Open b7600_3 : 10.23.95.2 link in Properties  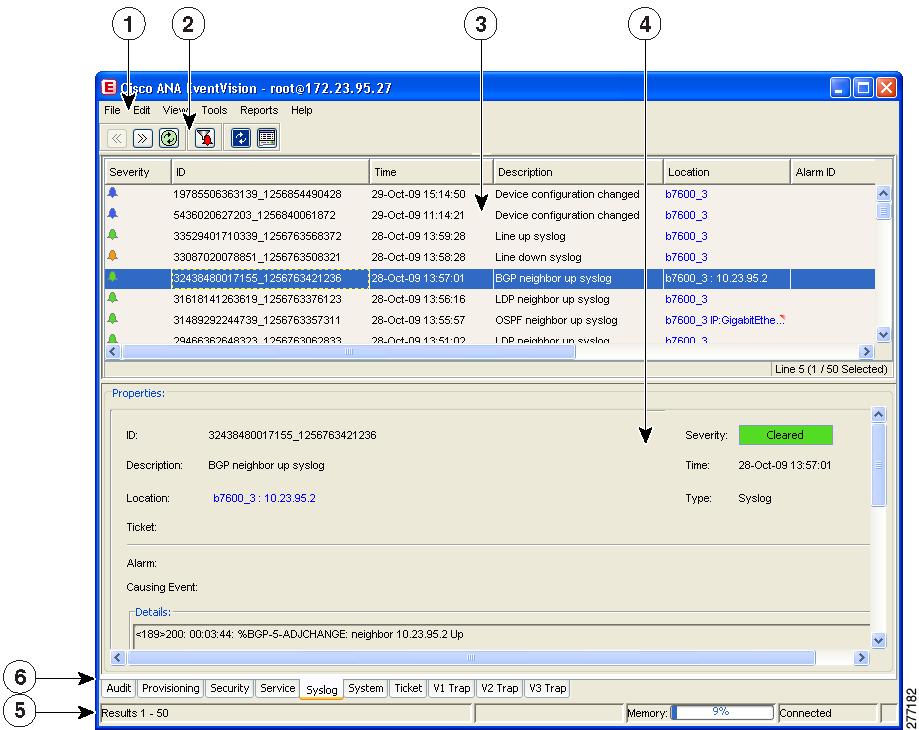[264, 498]
